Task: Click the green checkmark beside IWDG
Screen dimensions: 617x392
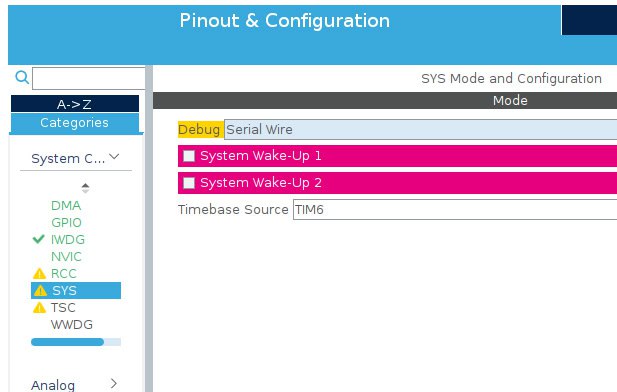Action: coord(38,239)
